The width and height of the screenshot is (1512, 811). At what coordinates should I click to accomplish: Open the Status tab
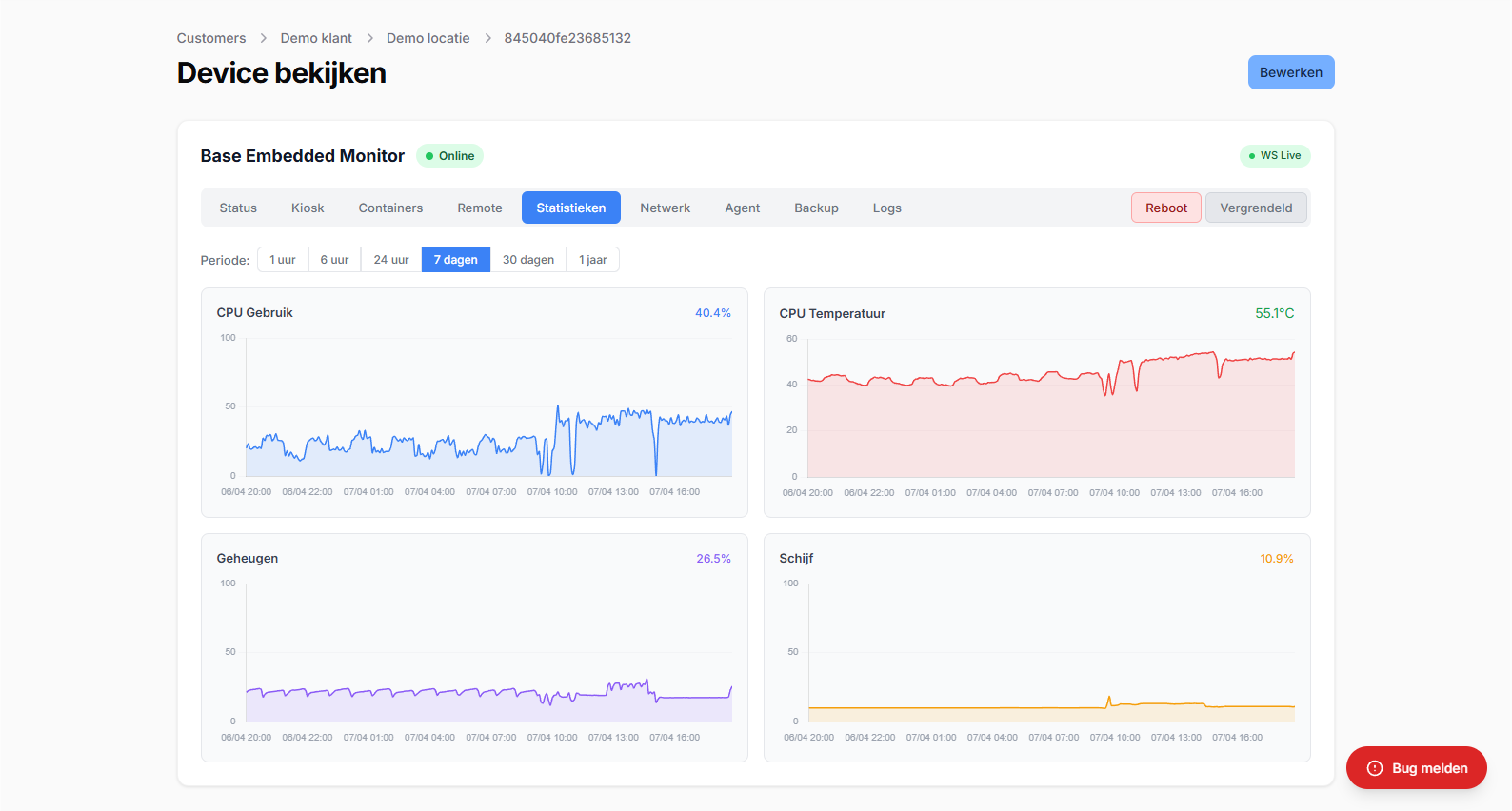click(238, 208)
